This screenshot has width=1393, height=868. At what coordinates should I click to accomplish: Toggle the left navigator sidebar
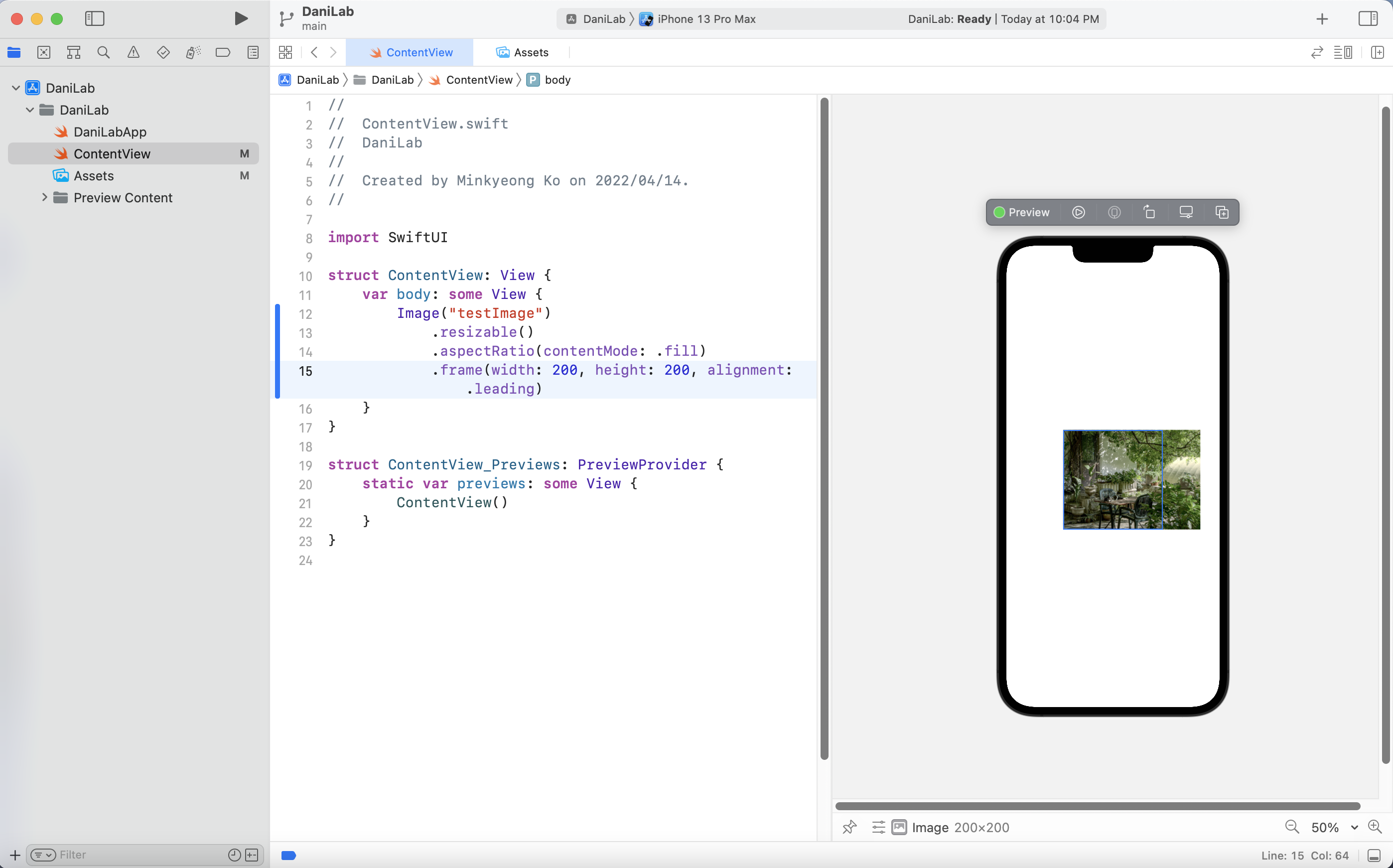point(95,18)
